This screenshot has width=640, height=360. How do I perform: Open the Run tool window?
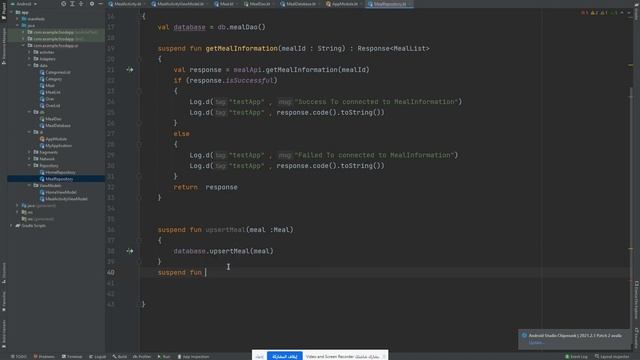(164, 357)
